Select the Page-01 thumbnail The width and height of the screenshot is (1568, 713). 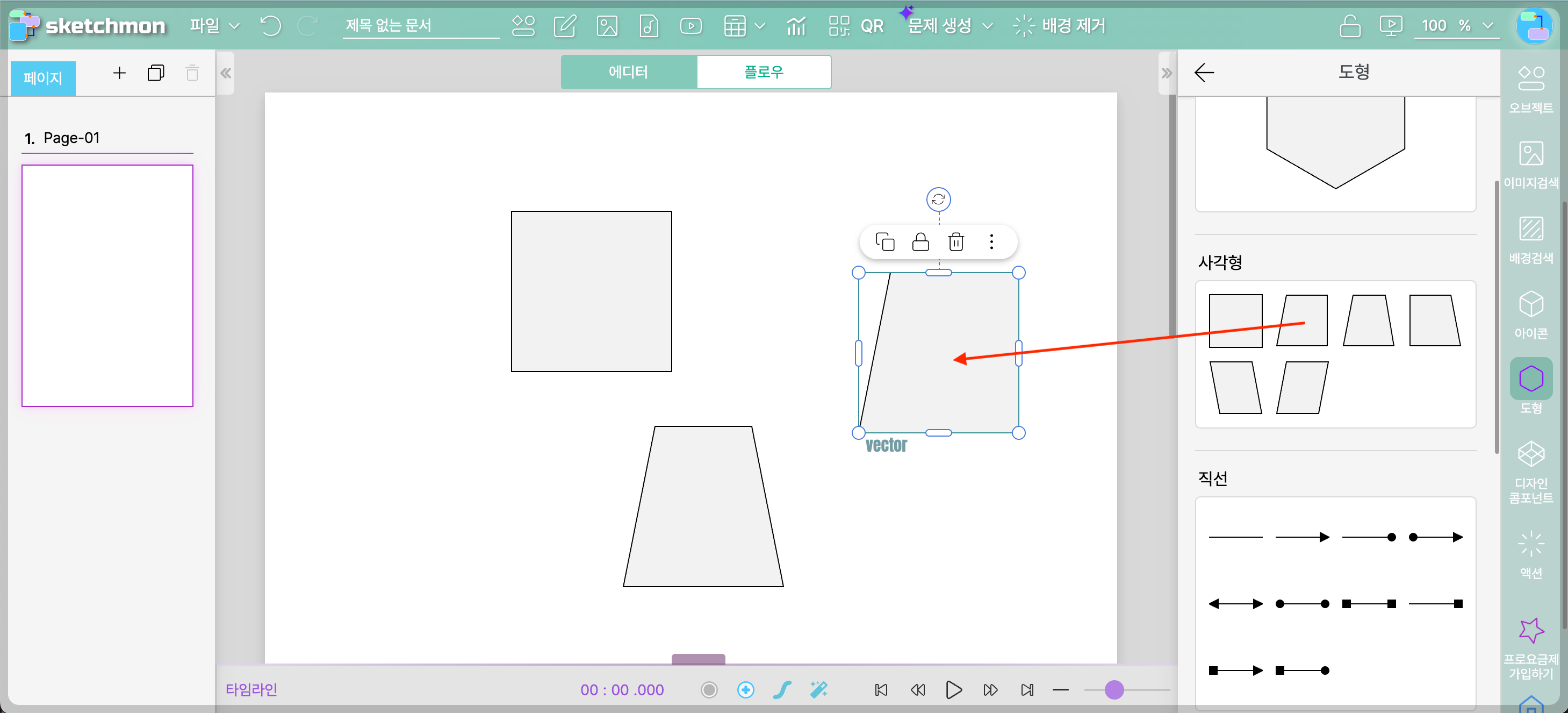point(107,285)
